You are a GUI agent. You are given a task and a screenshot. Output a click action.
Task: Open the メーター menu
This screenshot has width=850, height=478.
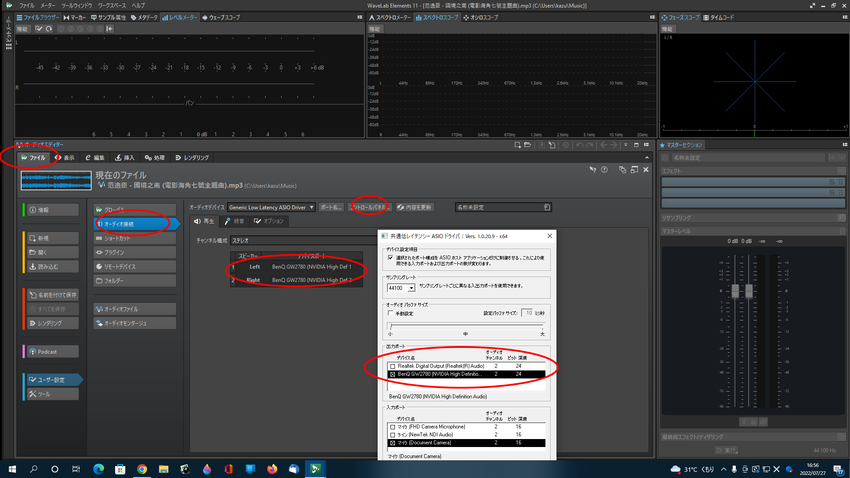click(x=48, y=5)
